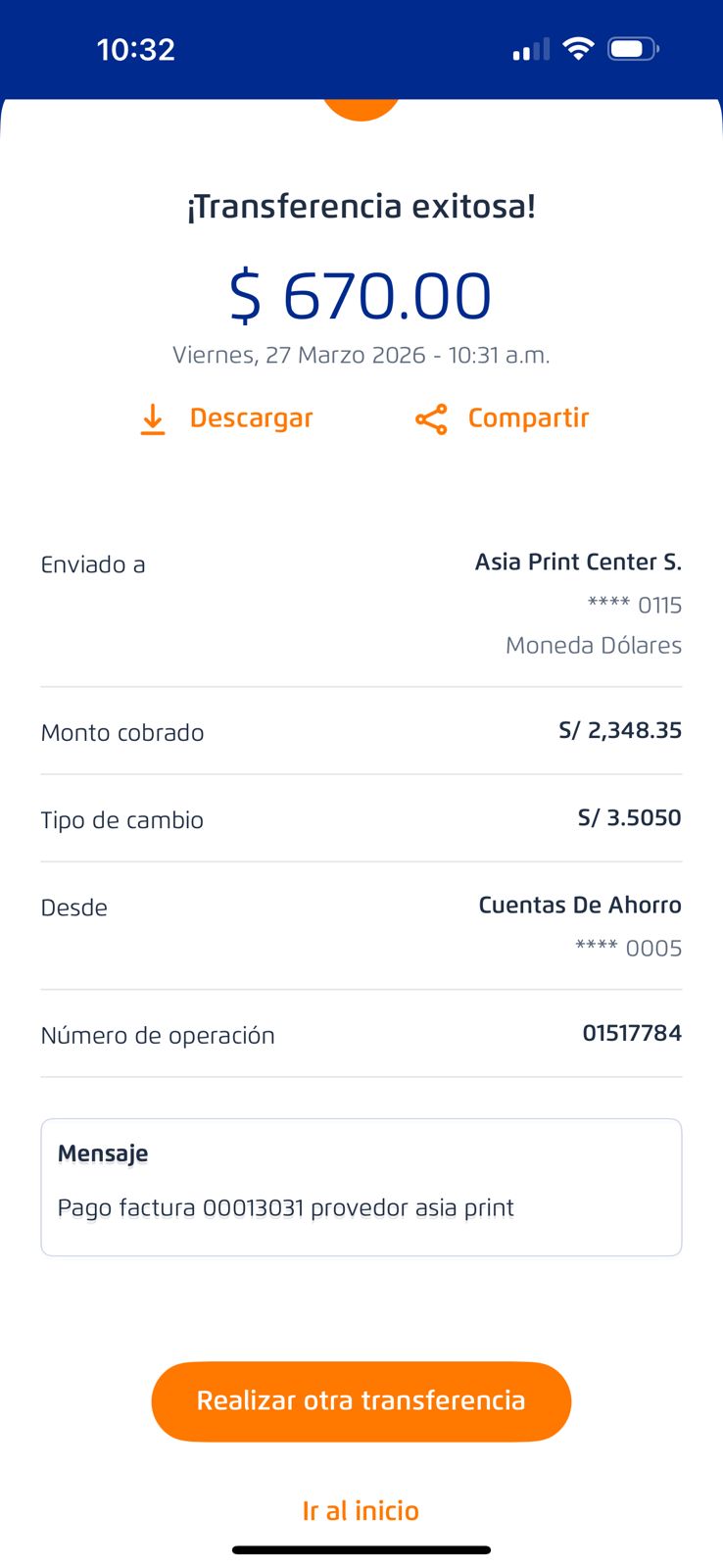Tap the transfer date and time text
This screenshot has width=723, height=1568.
click(x=361, y=355)
